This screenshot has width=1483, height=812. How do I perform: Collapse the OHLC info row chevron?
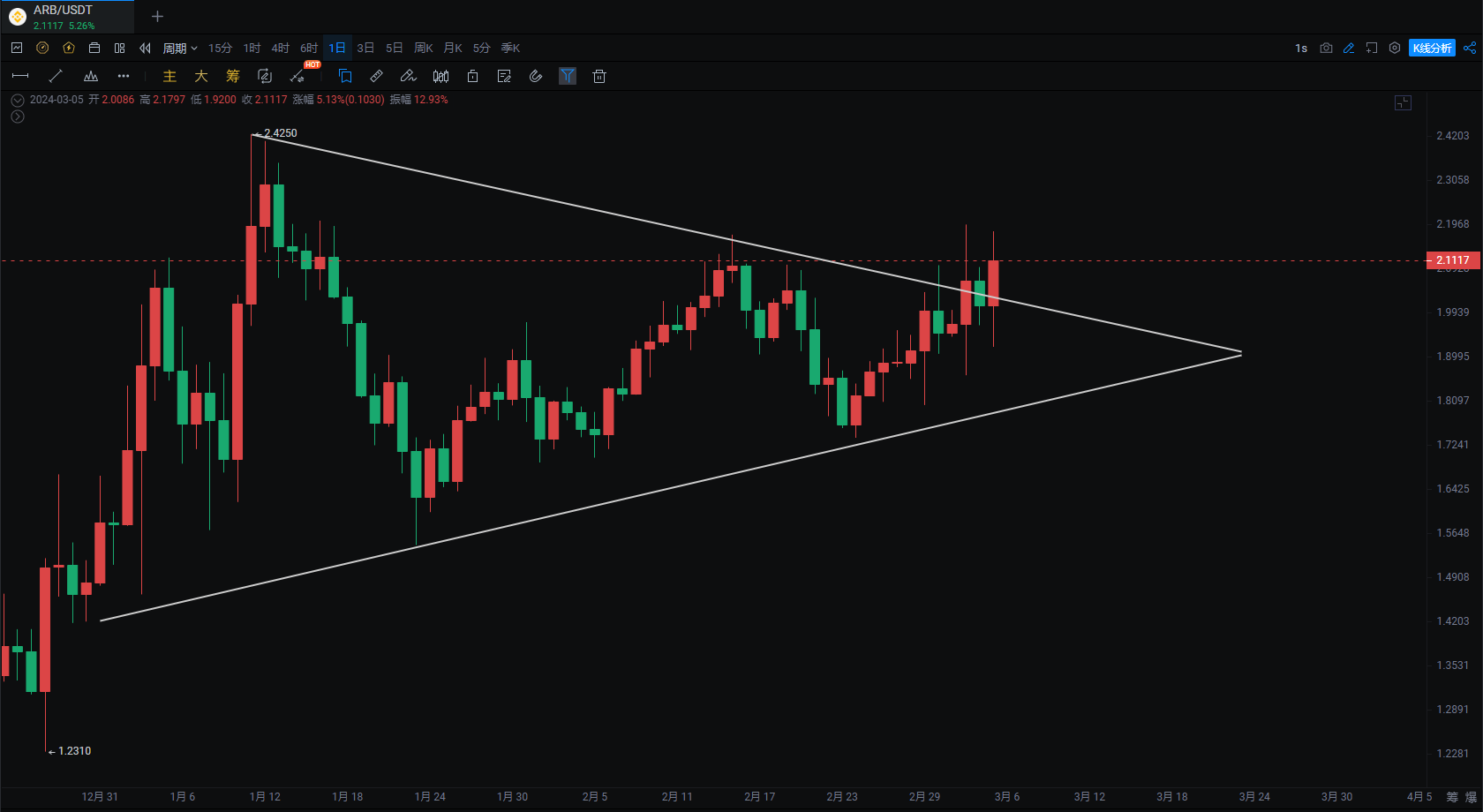coord(17,100)
